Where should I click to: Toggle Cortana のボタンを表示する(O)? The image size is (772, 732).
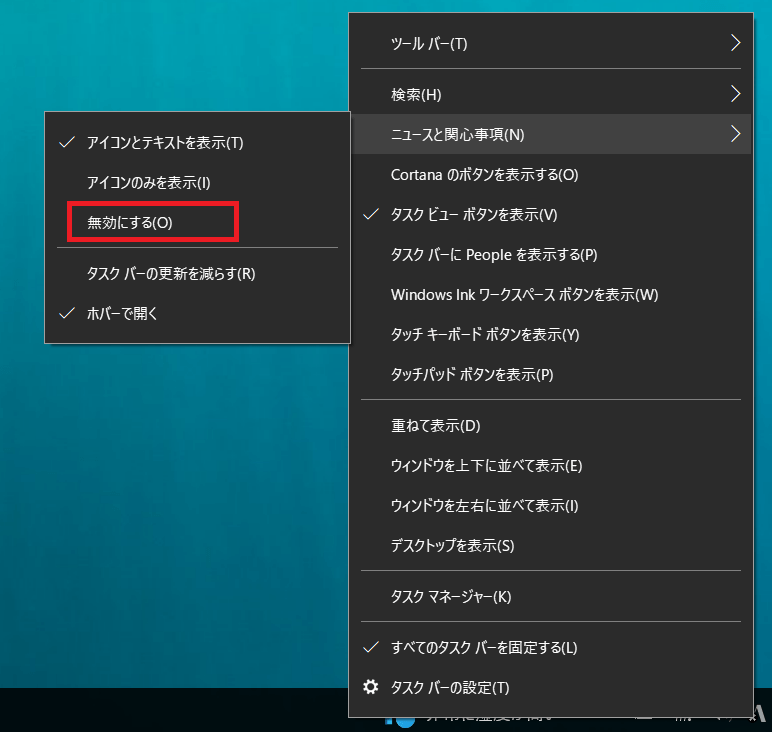point(551,174)
